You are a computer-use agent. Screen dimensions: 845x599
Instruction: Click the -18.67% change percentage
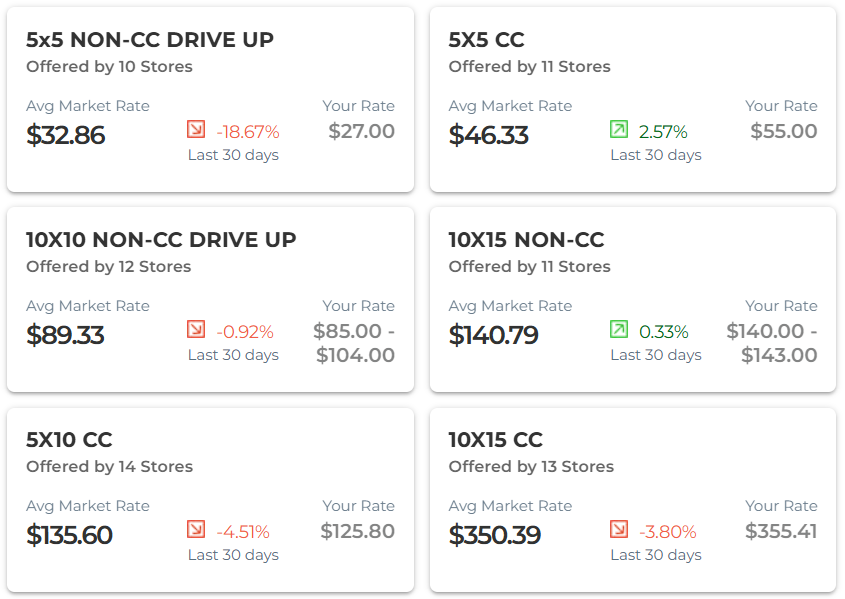(248, 132)
